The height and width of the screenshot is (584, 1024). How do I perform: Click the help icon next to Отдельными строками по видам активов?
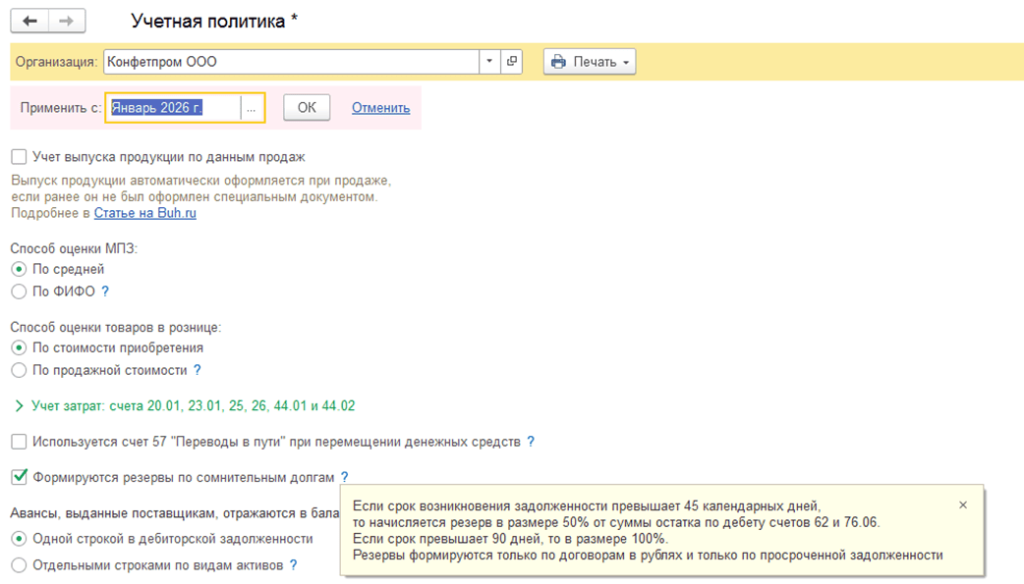(x=293, y=564)
